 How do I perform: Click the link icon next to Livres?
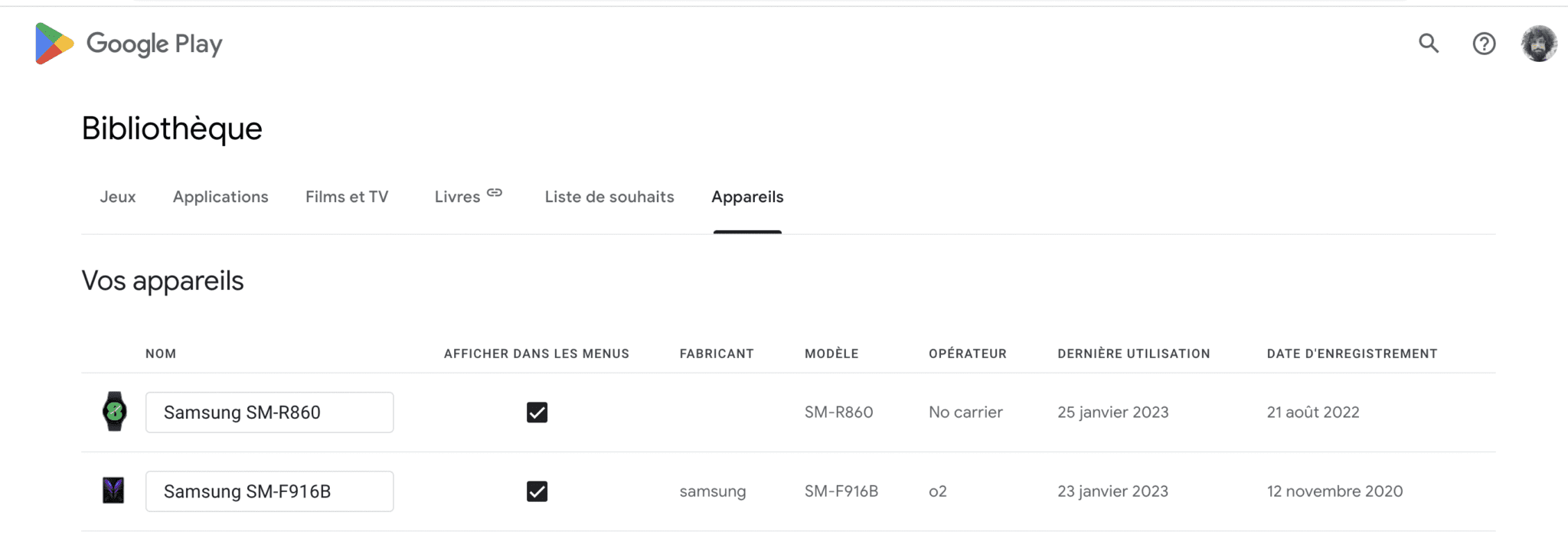pyautogui.click(x=494, y=194)
